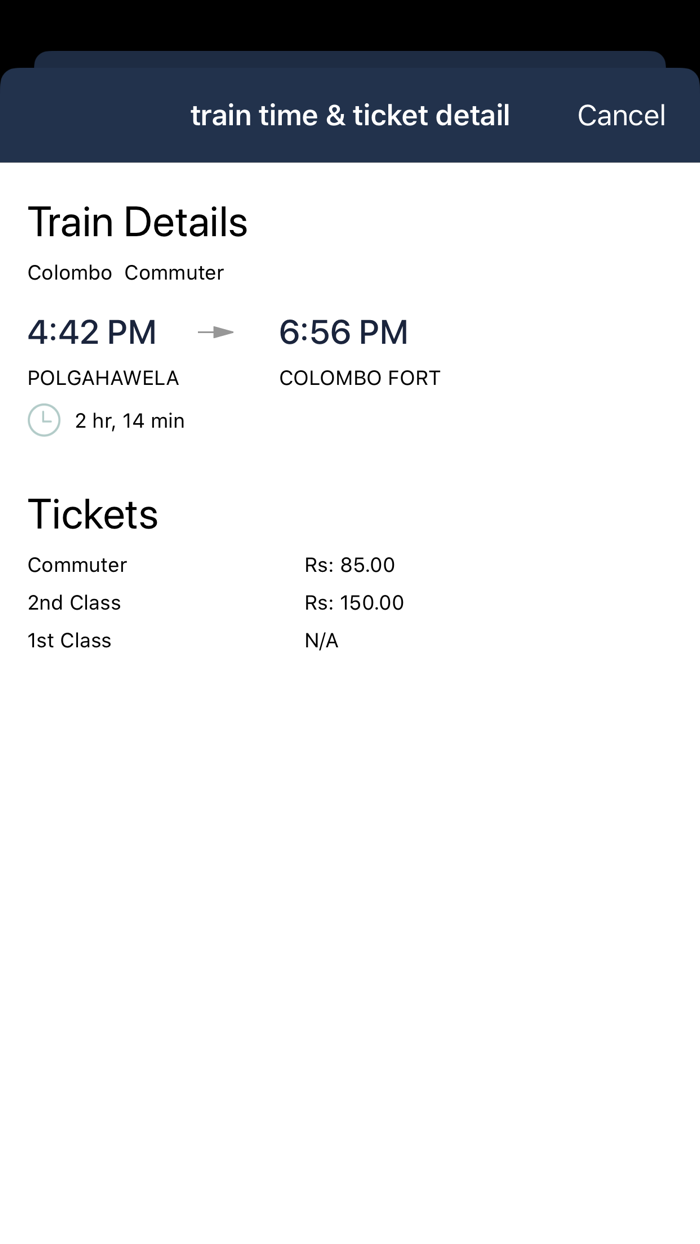Click the 4:42 PM departure time
Viewport: 700px width, 1244px height.
pyautogui.click(x=92, y=331)
